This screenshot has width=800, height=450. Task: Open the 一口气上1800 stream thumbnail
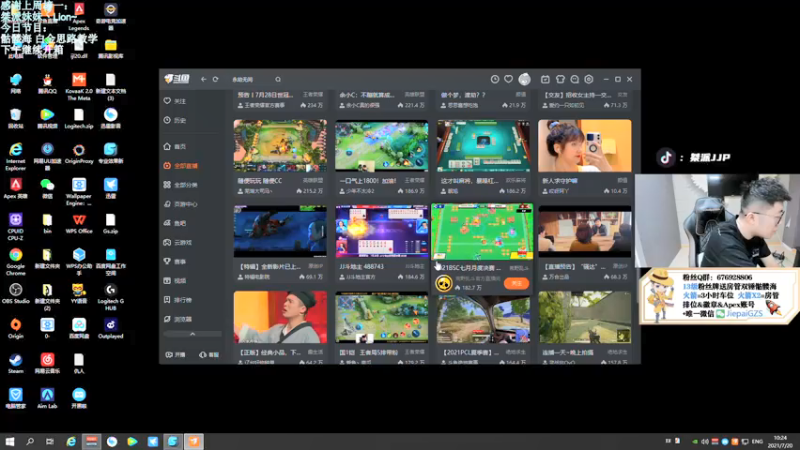pyautogui.click(x=382, y=146)
